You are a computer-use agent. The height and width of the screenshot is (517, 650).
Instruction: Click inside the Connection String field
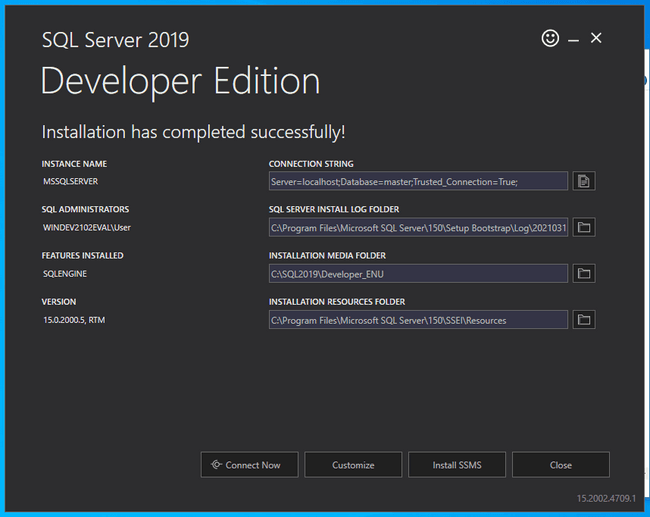point(418,182)
